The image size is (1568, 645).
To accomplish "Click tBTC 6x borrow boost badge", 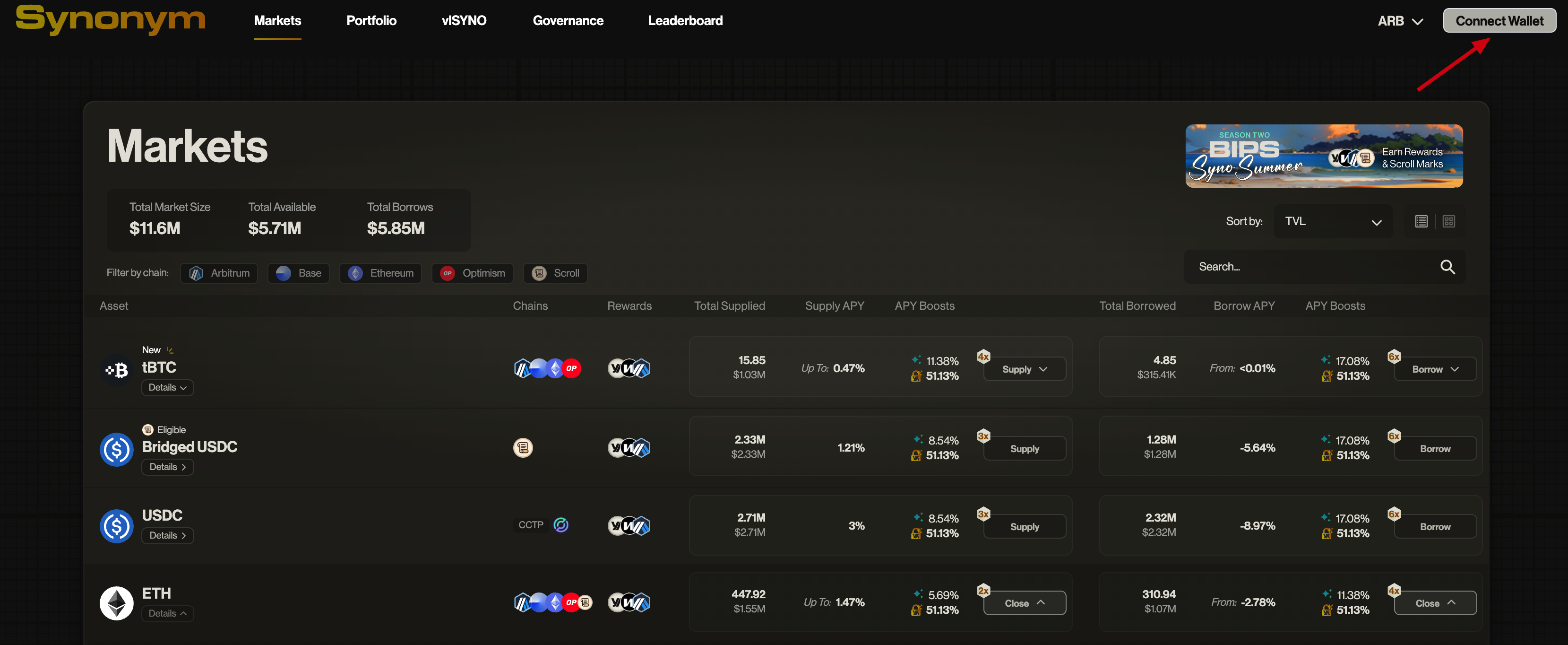I will pyautogui.click(x=1394, y=357).
